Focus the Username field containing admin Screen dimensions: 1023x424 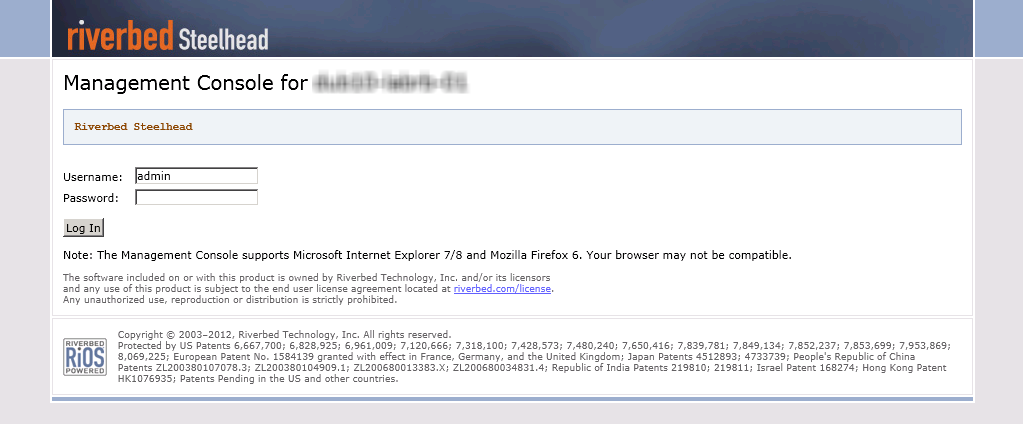(x=196, y=176)
